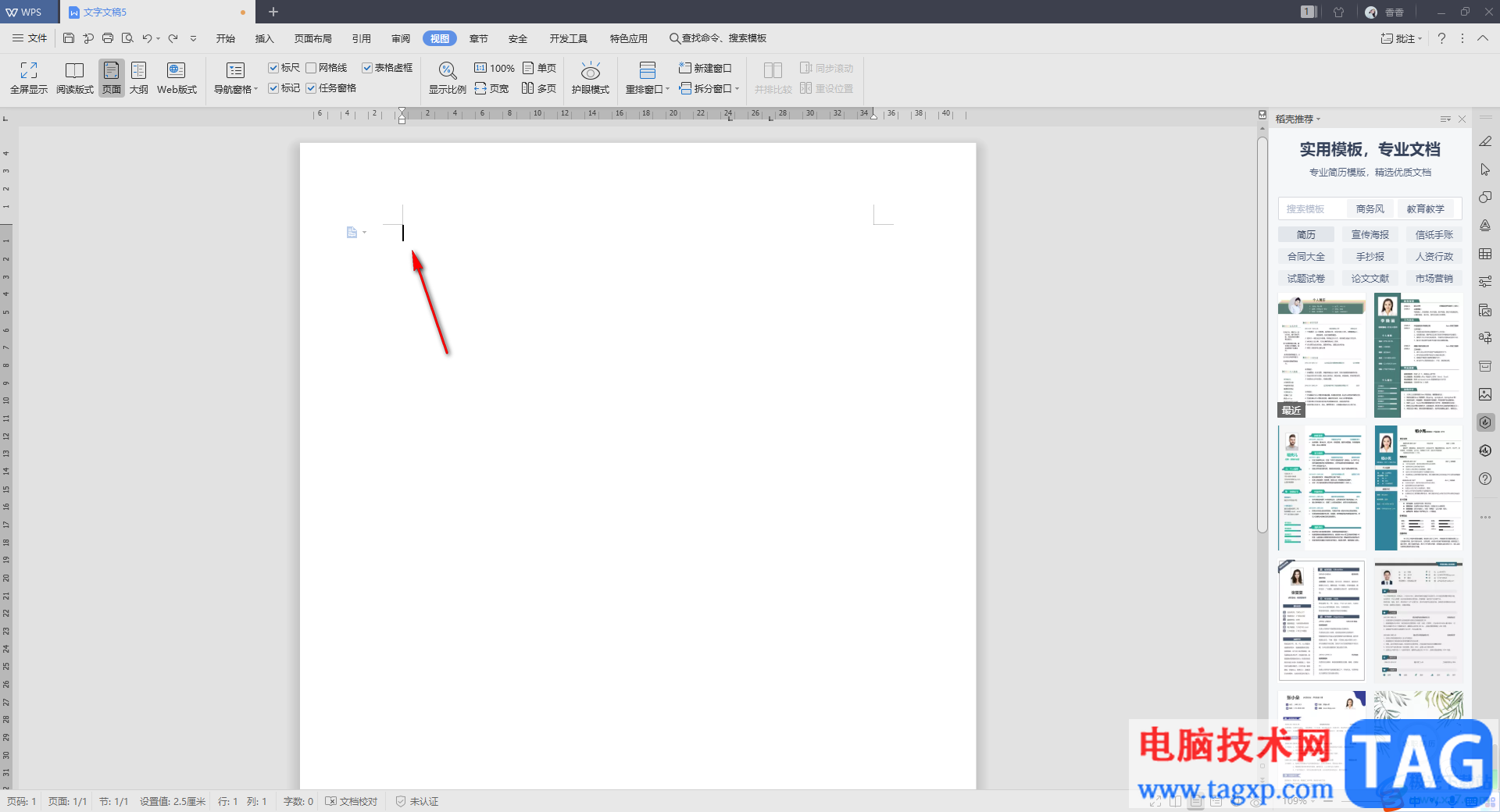Open the quick access toolbar customize arrow
Image resolution: width=1500 pixels, height=812 pixels.
pyautogui.click(x=193, y=38)
